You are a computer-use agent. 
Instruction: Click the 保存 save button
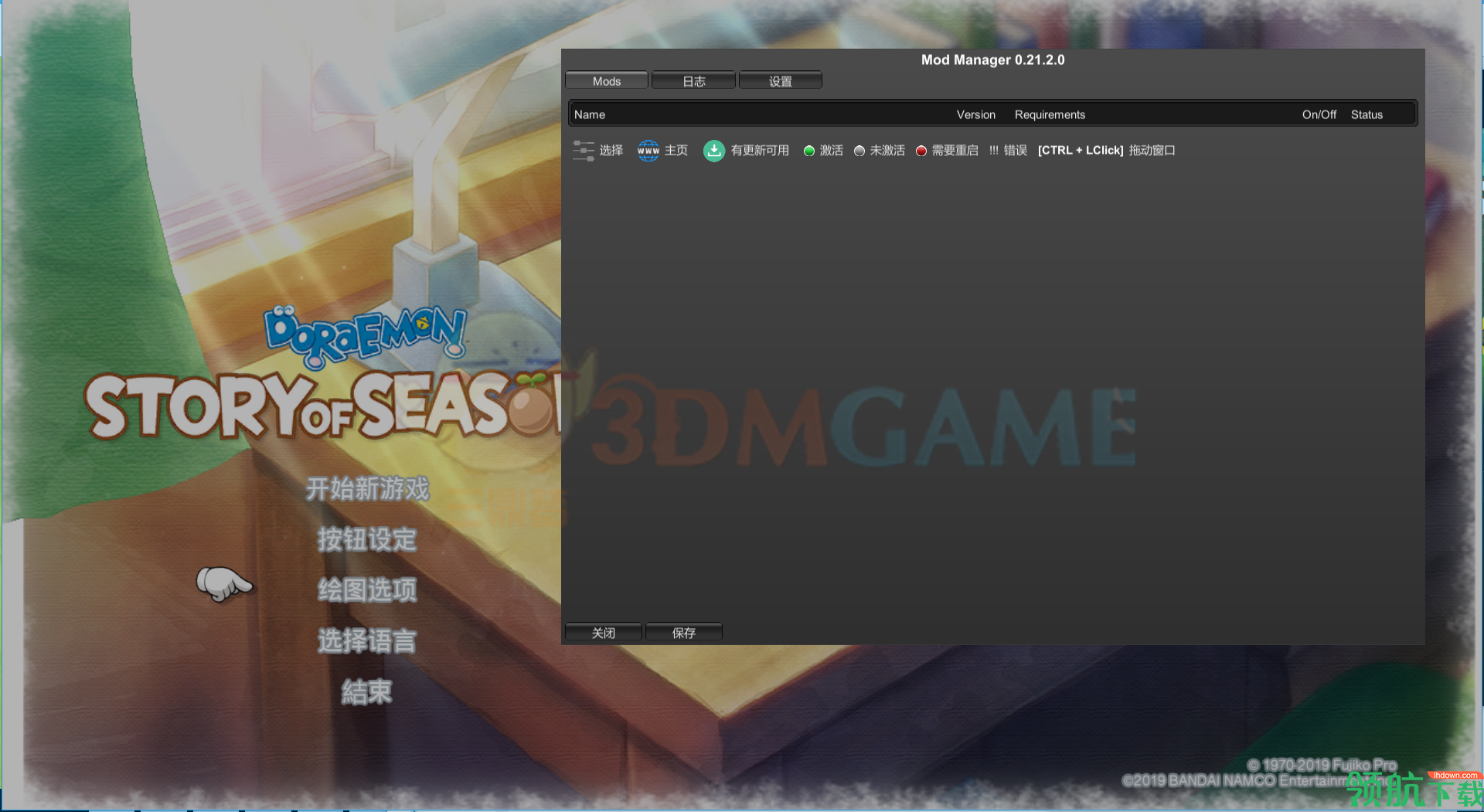684,633
